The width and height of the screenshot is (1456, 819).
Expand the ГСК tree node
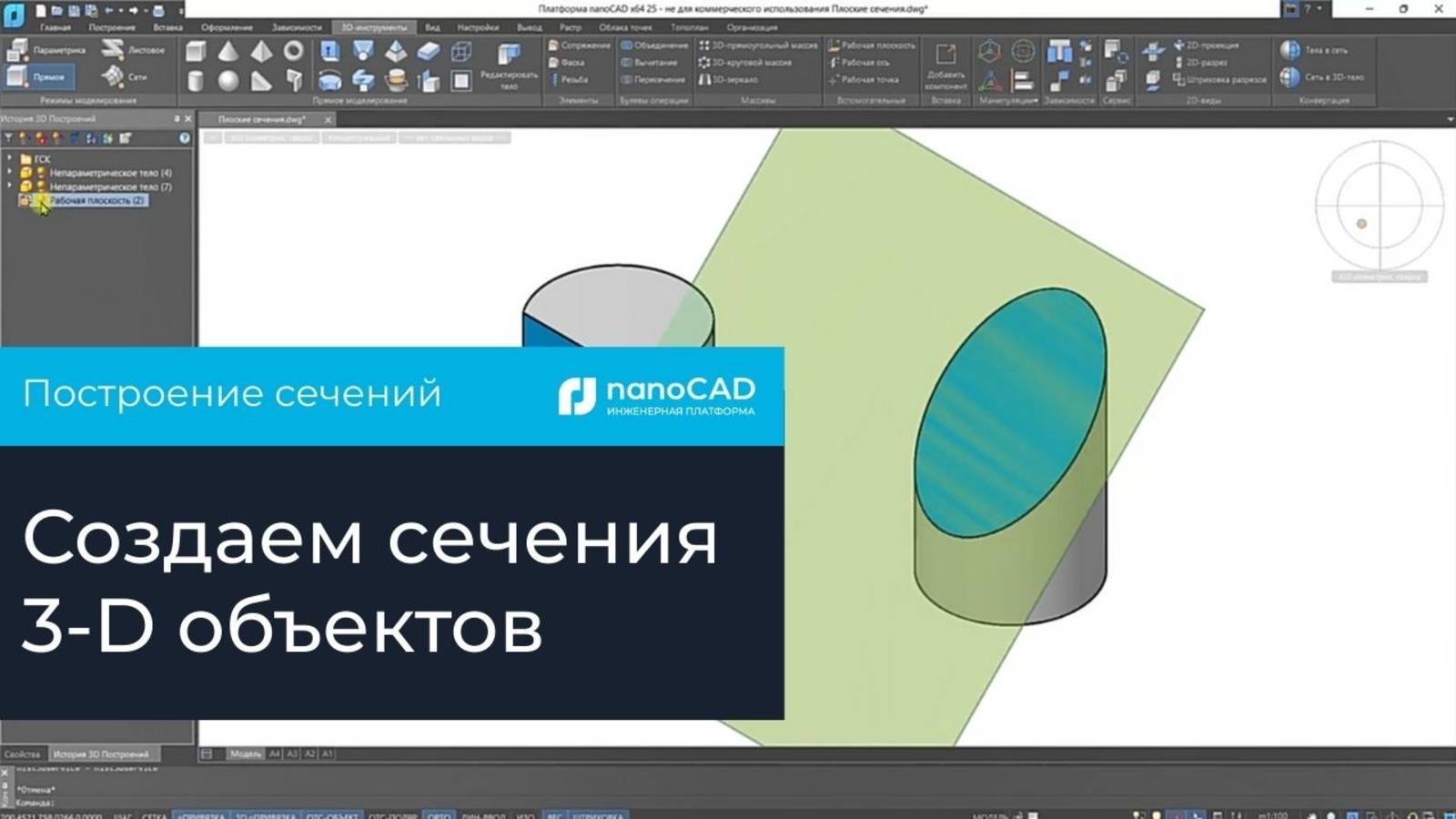11,158
